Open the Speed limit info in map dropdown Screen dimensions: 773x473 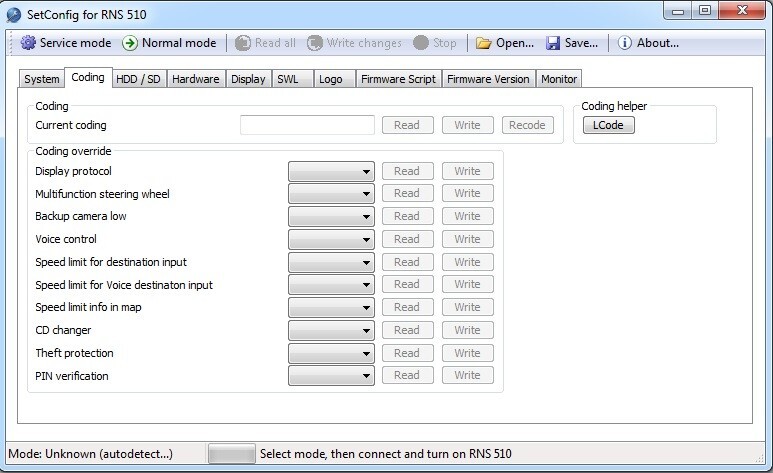pyautogui.click(x=331, y=308)
